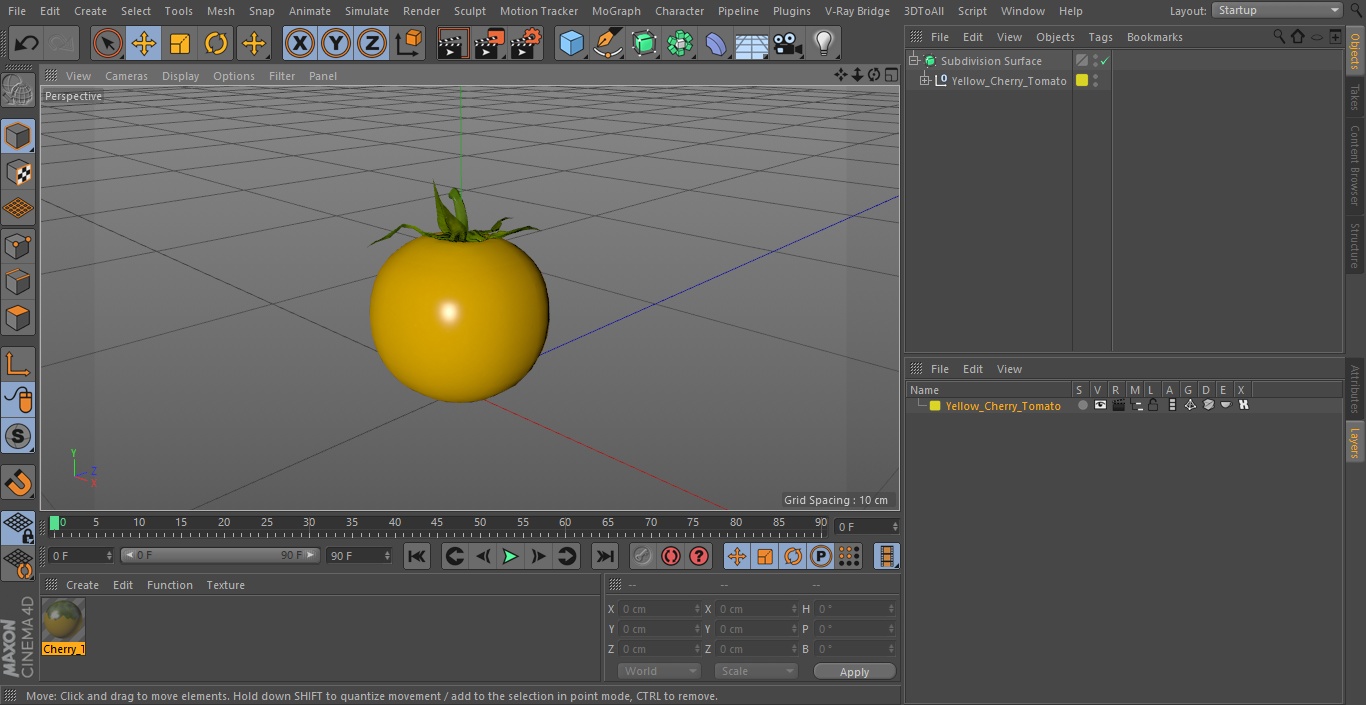Open the V-Ray Bridge menu
The image size is (1366, 705).
coord(857,11)
